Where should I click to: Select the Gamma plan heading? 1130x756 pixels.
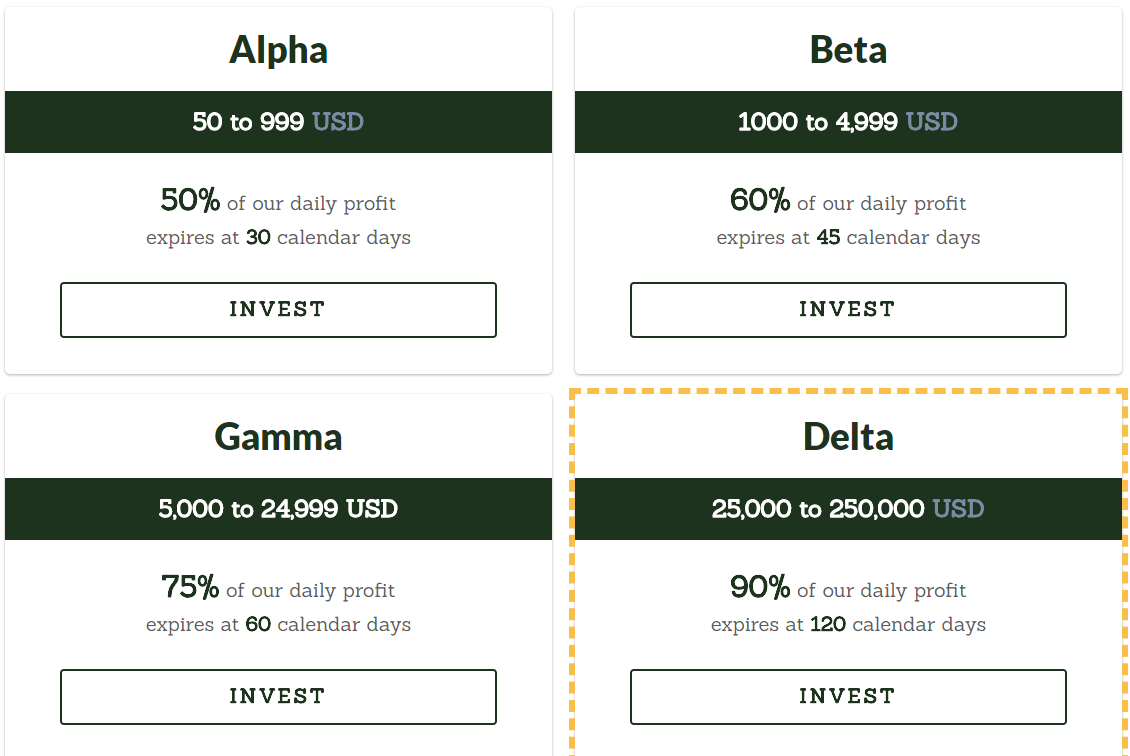[278, 437]
